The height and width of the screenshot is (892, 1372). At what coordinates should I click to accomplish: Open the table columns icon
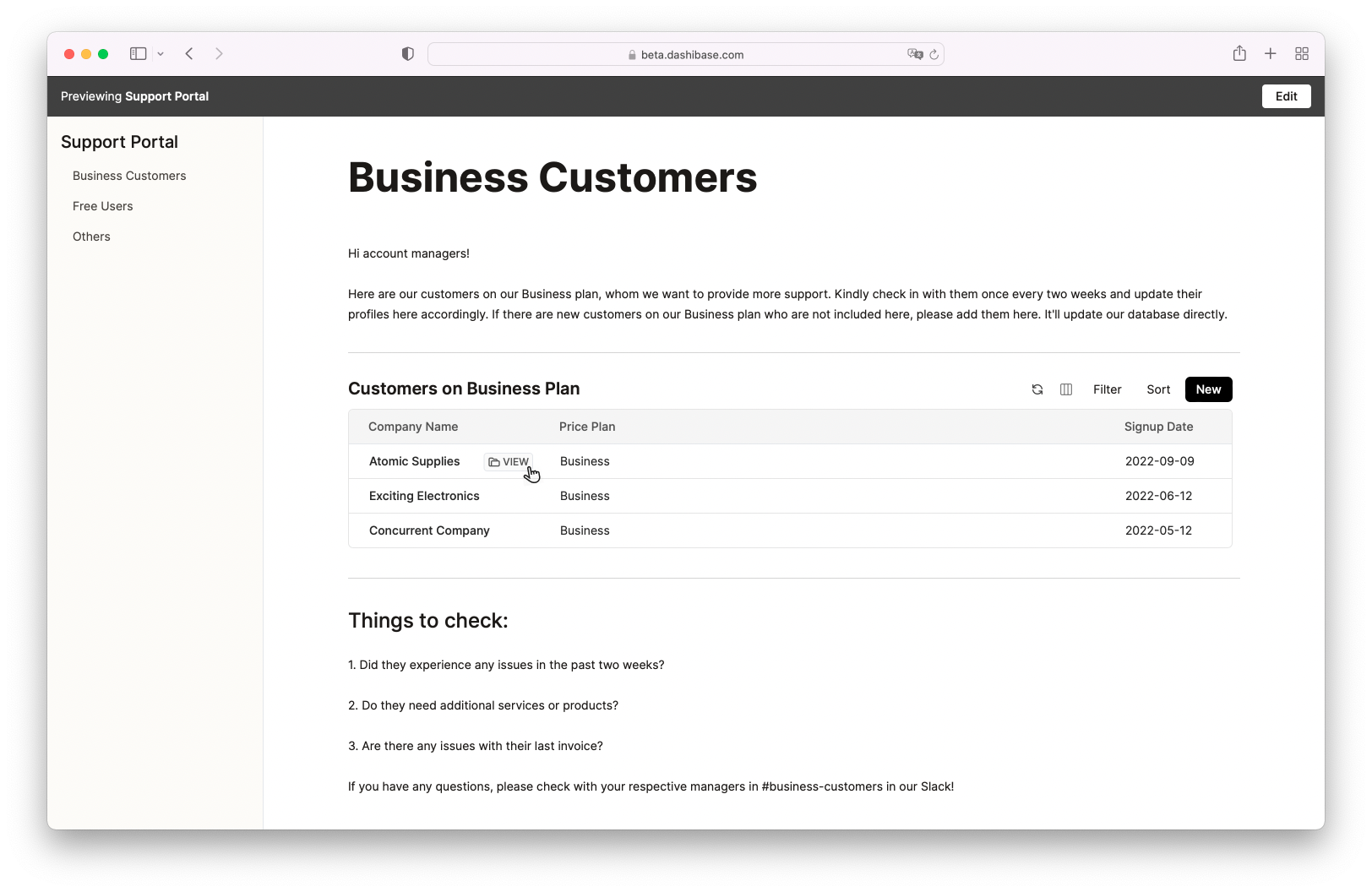1066,389
